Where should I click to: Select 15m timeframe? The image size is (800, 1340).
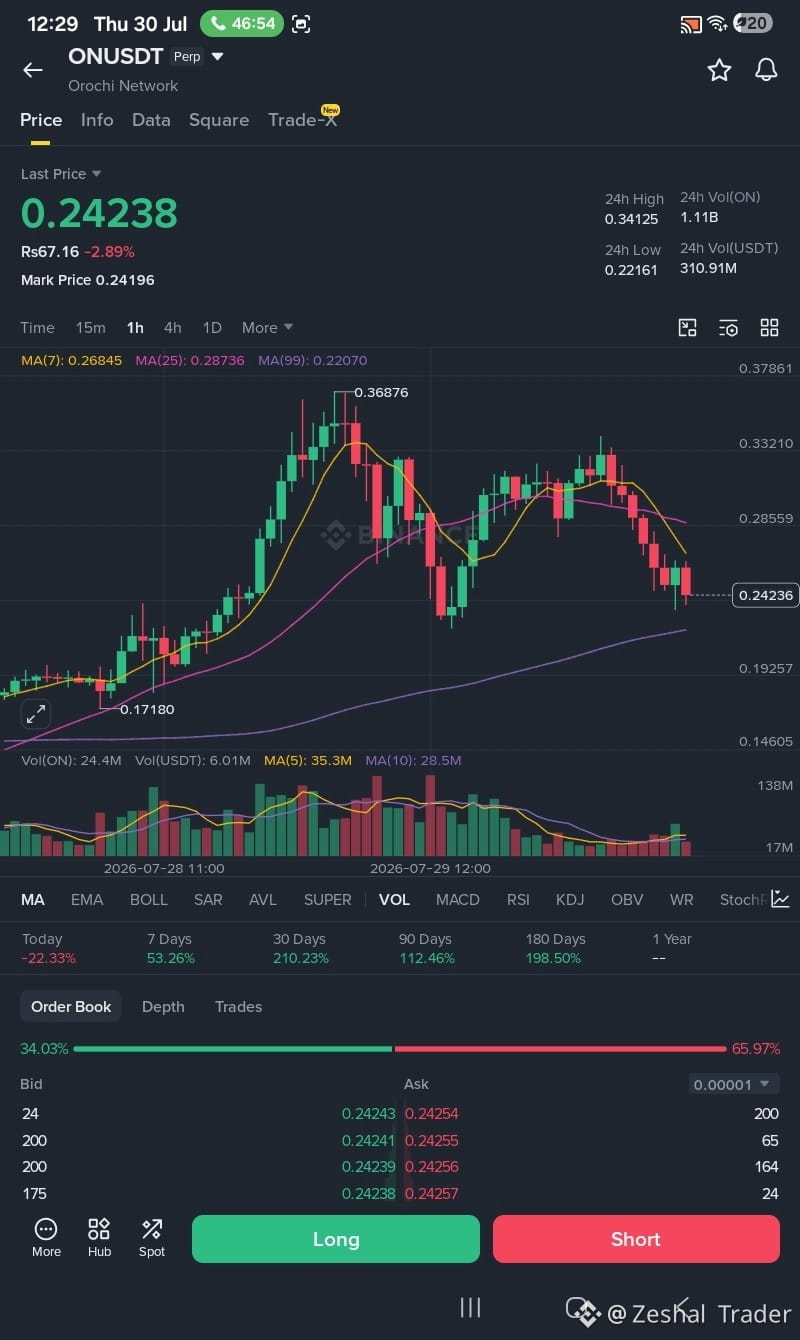[91, 328]
